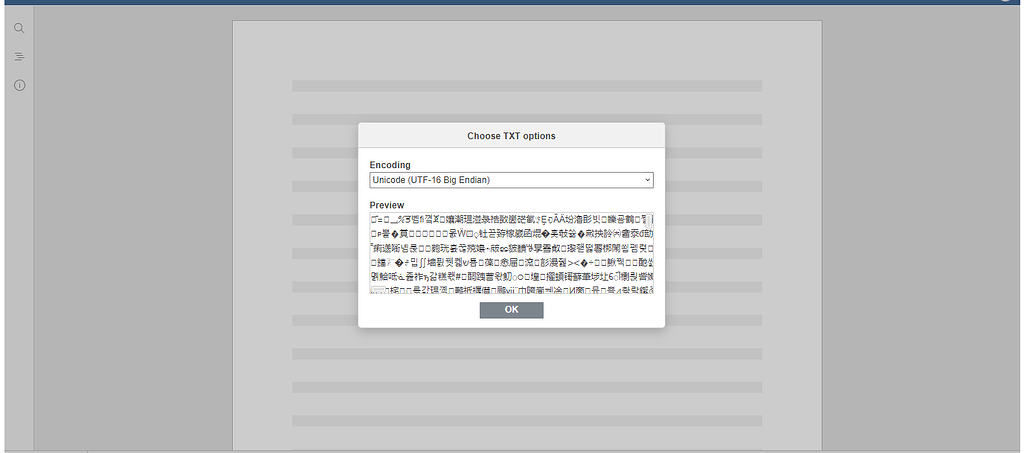Image resolution: width=1024 pixels, height=453 pixels.
Task: Open the headings navigation icon in sidebar
Action: pyautogui.click(x=19, y=57)
